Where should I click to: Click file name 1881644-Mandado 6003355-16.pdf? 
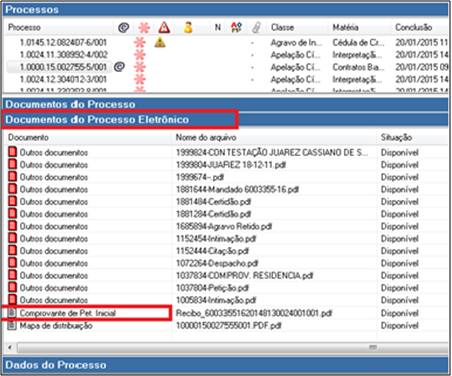click(x=237, y=189)
